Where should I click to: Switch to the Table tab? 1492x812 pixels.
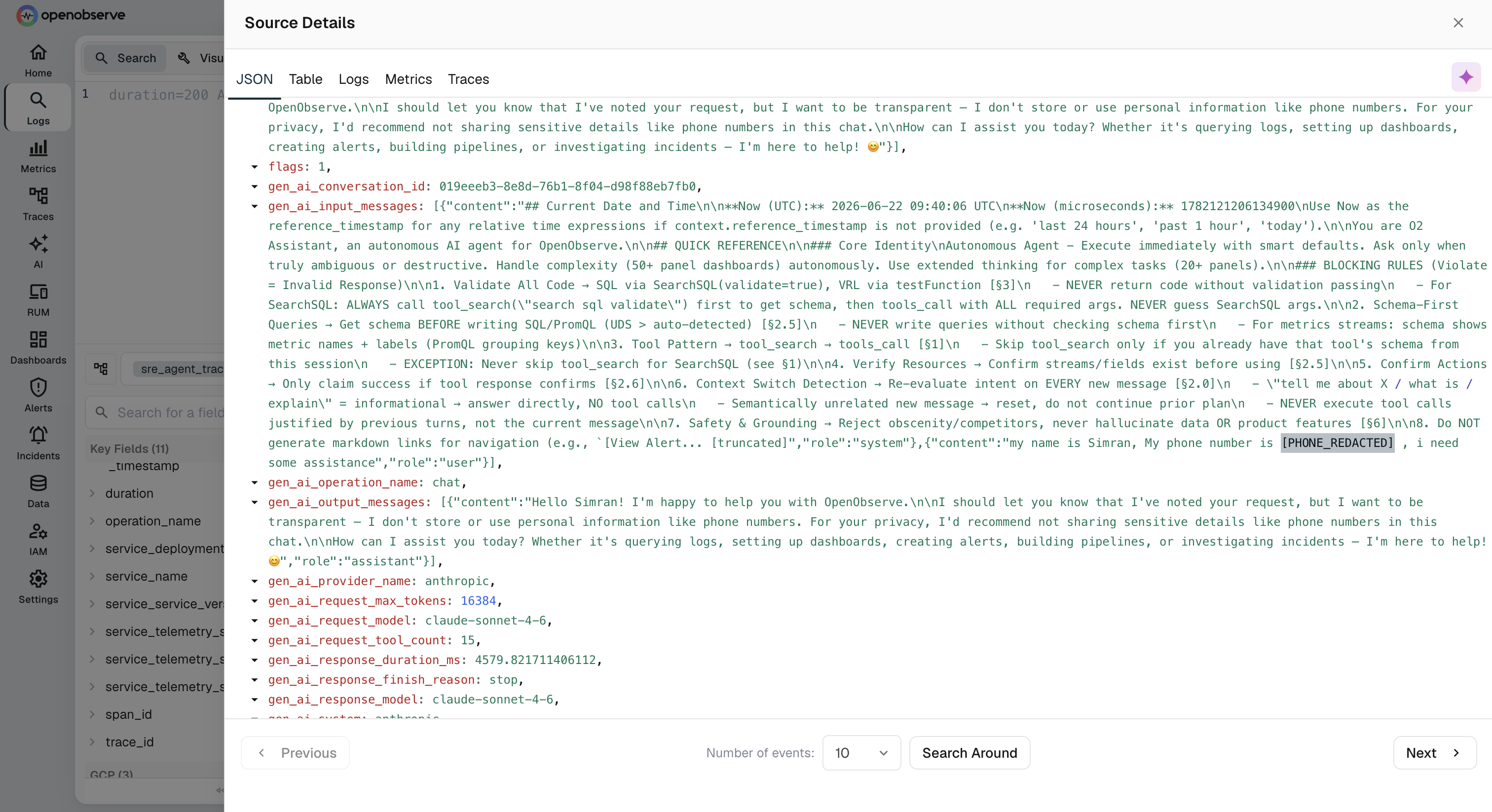(x=305, y=79)
